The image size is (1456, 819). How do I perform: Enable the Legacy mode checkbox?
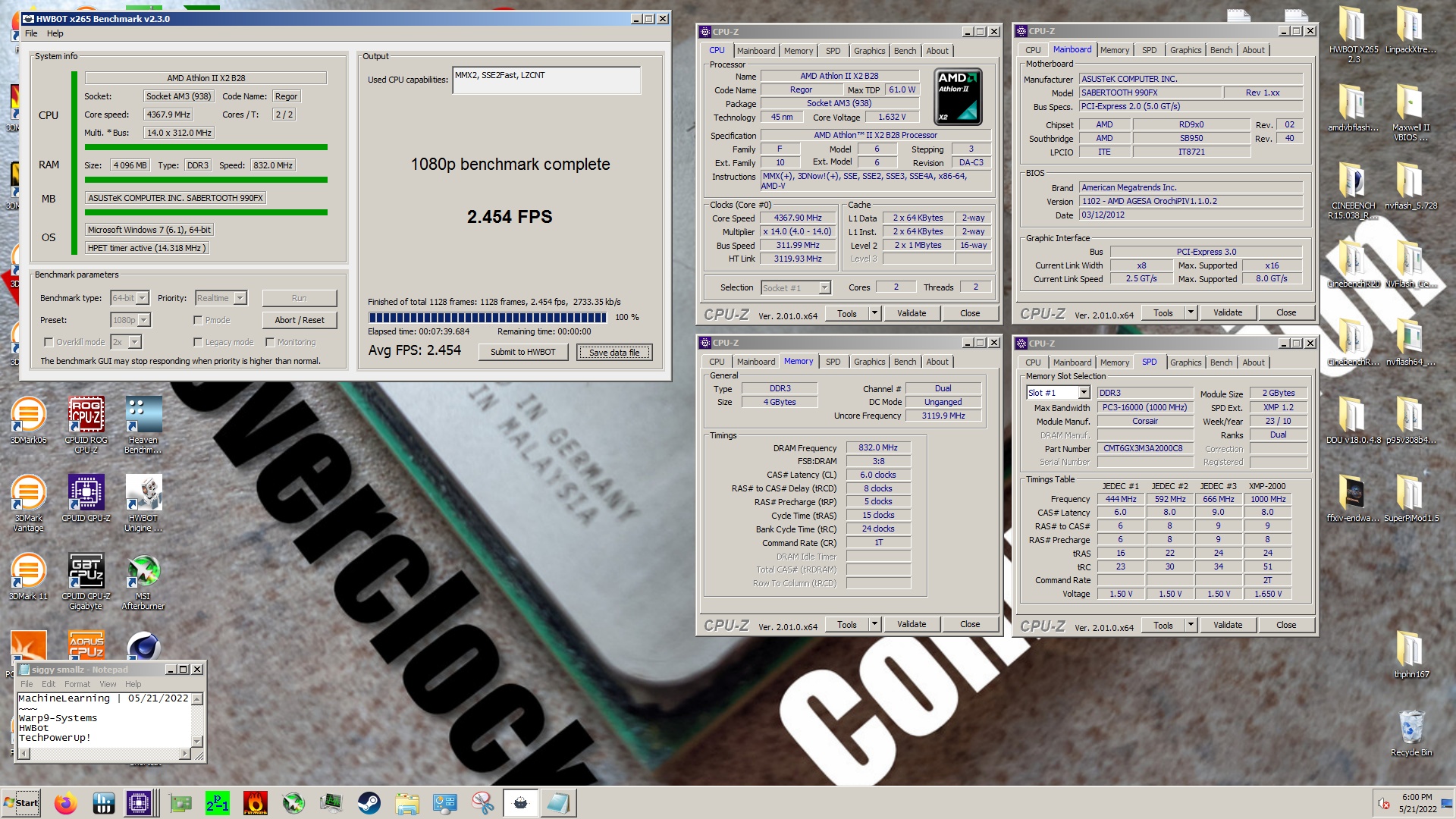[x=198, y=342]
